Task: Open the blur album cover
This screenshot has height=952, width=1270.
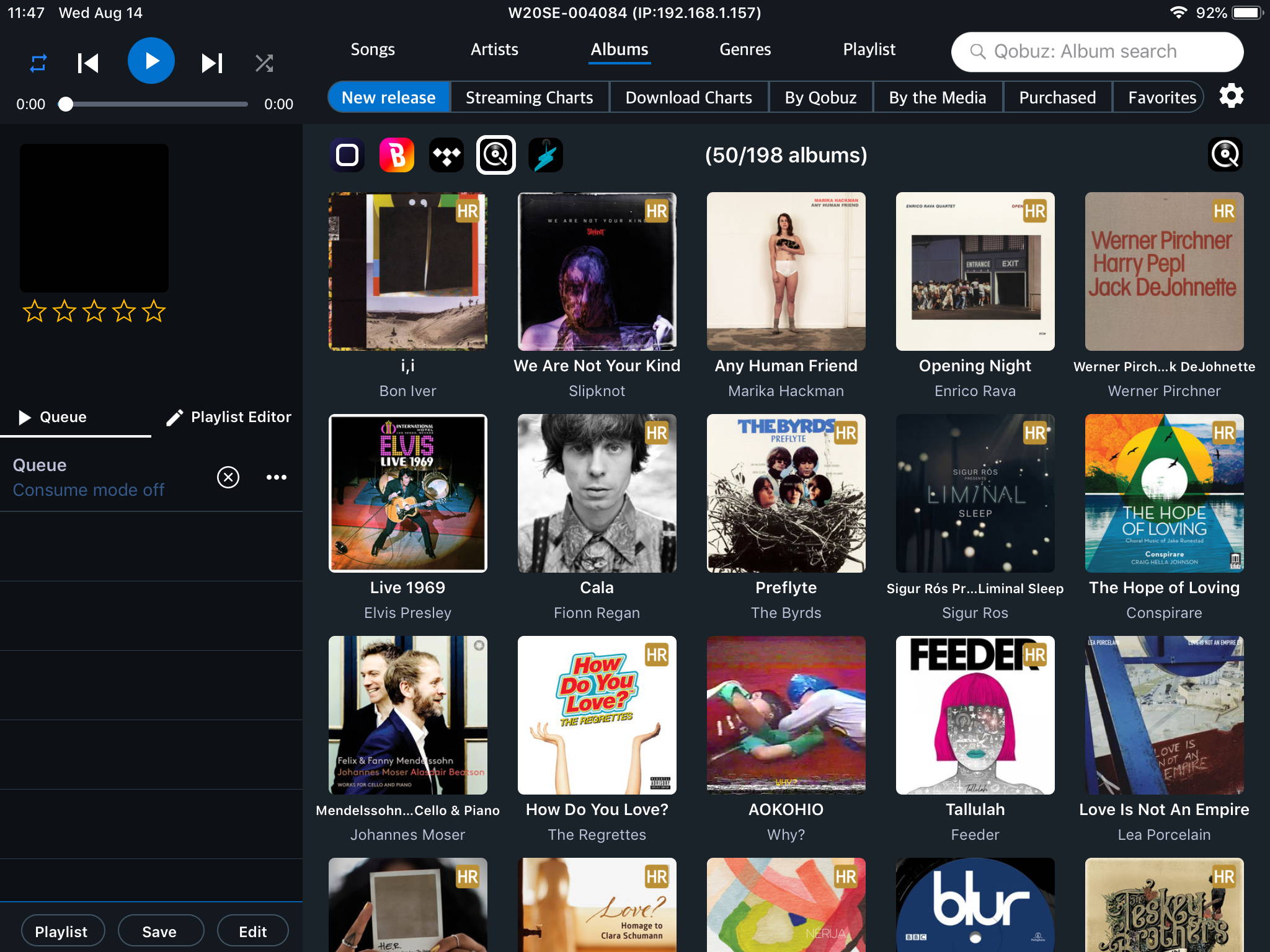Action: 975,905
